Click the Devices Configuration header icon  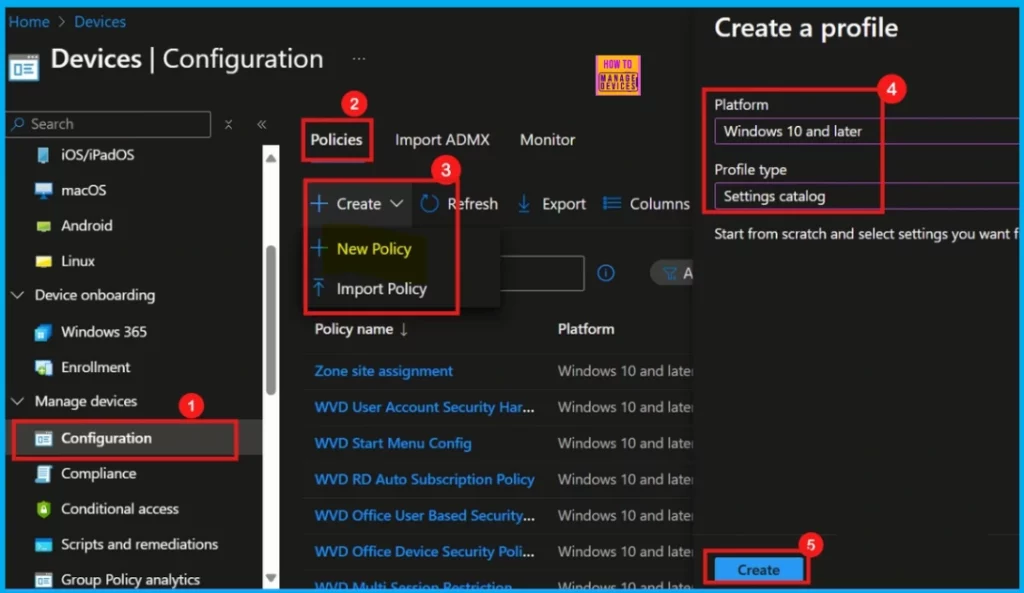pyautogui.click(x=24, y=67)
